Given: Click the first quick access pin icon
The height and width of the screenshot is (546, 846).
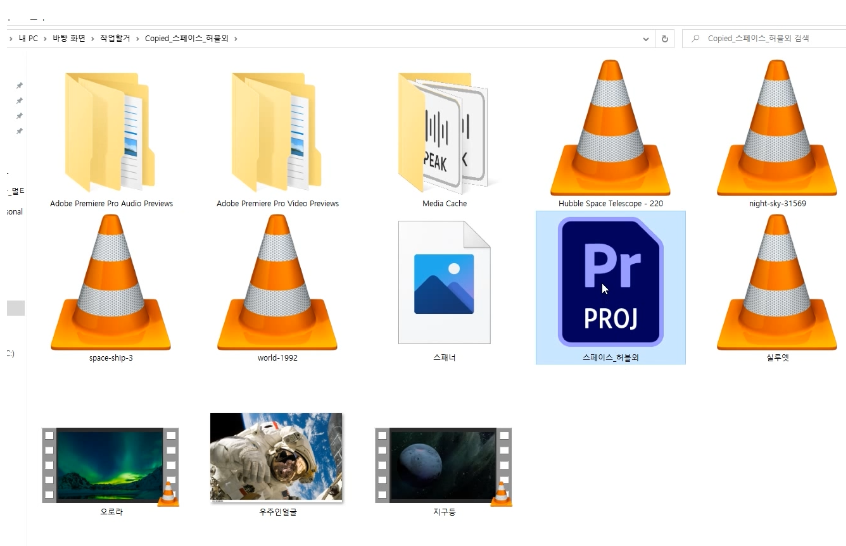Looking at the screenshot, I should pos(19,85).
